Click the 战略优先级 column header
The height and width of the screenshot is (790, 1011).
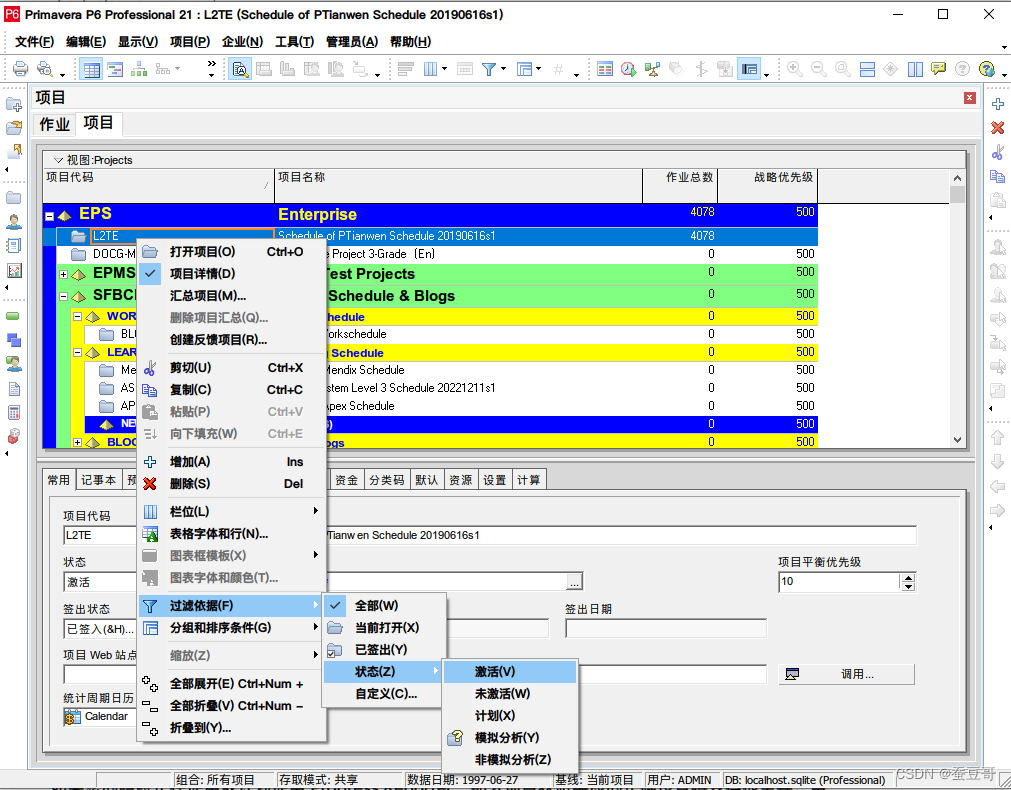click(x=767, y=186)
